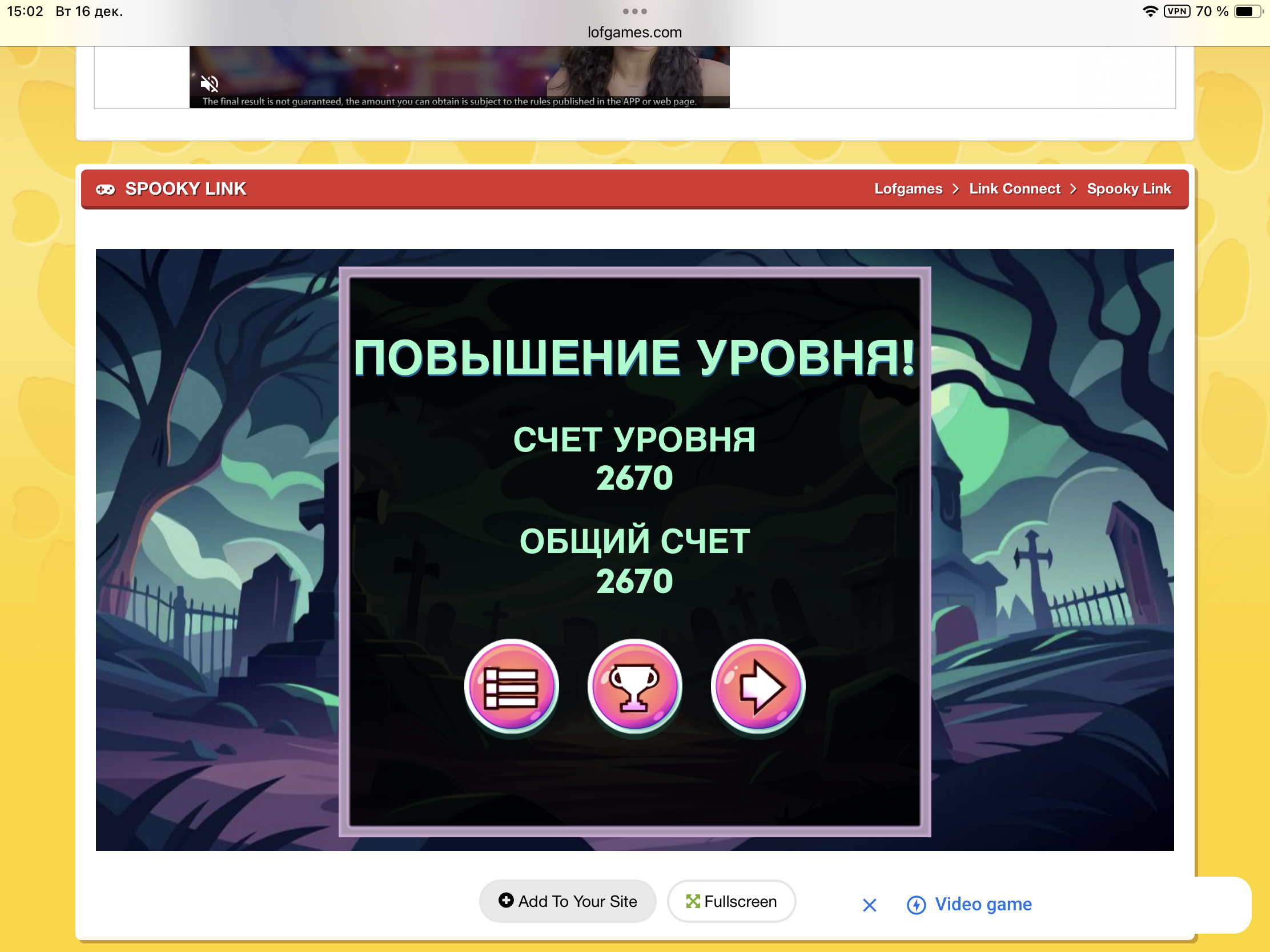Tap the VPN status indicator
This screenshot has height=952, width=1270.
[1176, 11]
